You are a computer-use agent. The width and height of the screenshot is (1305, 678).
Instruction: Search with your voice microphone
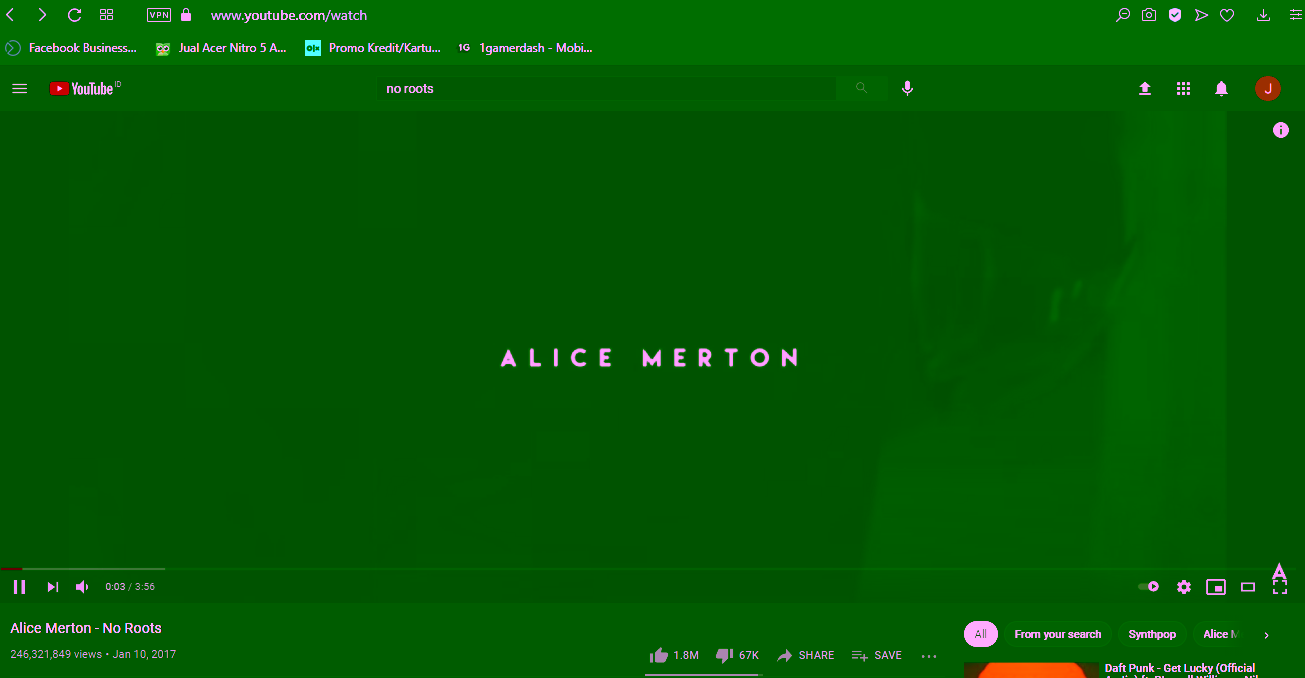tap(907, 88)
